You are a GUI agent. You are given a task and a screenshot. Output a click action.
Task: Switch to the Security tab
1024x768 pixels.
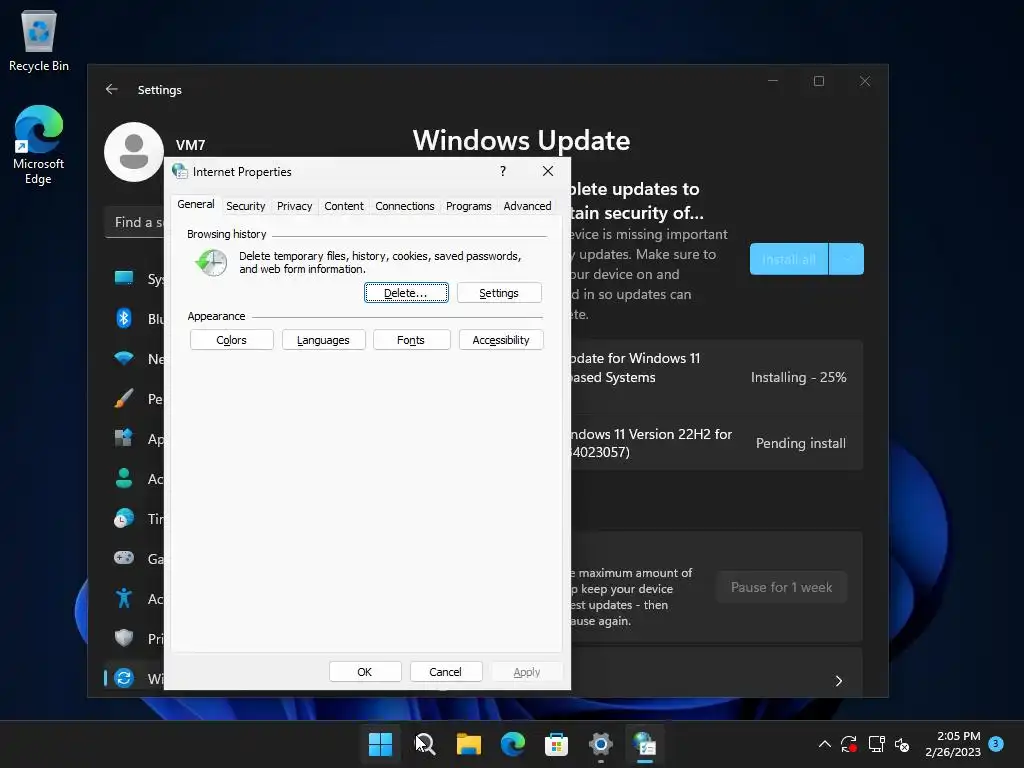[x=246, y=206]
